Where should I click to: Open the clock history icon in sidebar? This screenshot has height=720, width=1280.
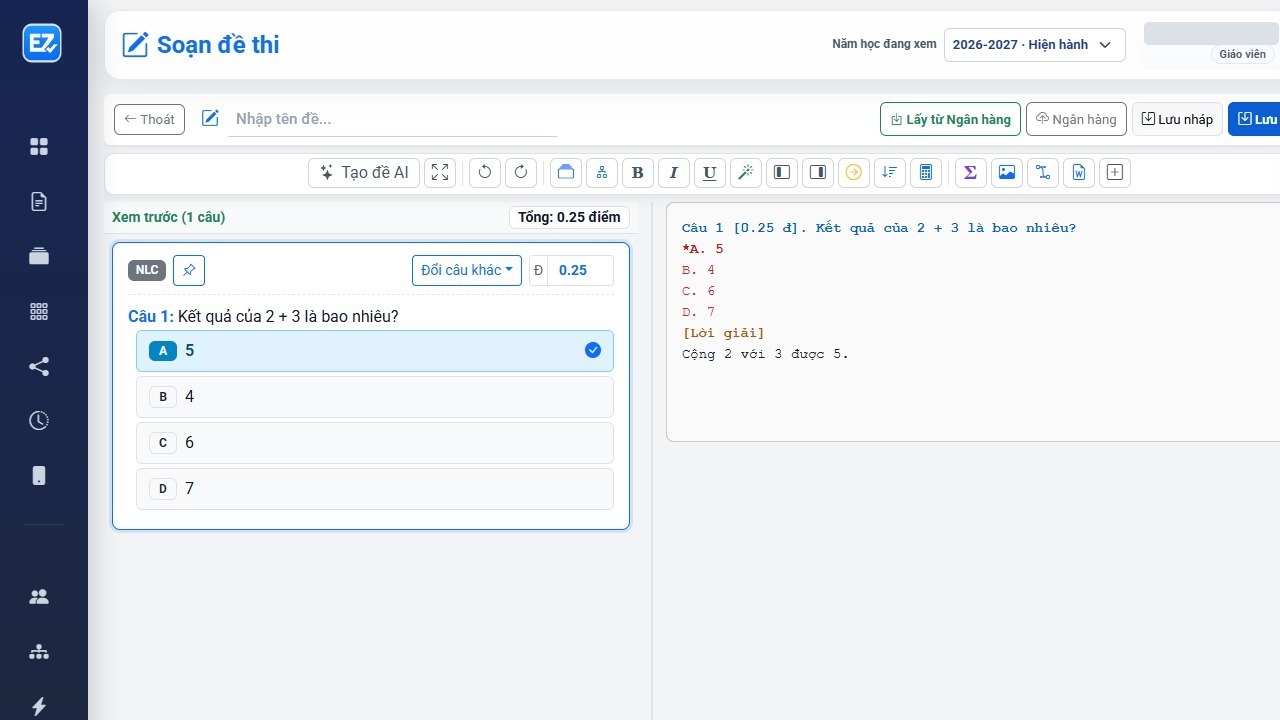pos(39,420)
